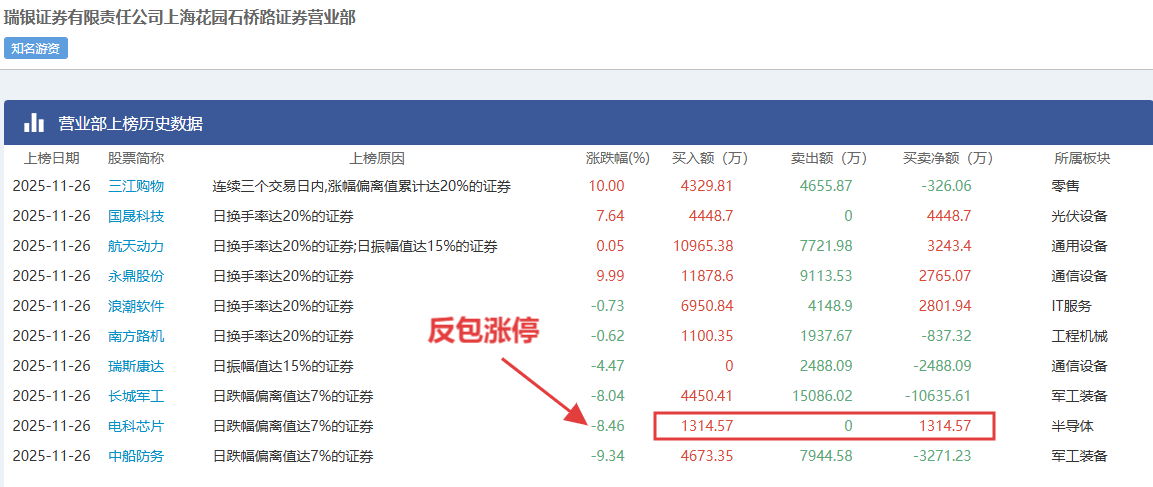Select the 瑞银证券 branch name heading
This screenshot has height=487, width=1153.
tap(180, 18)
